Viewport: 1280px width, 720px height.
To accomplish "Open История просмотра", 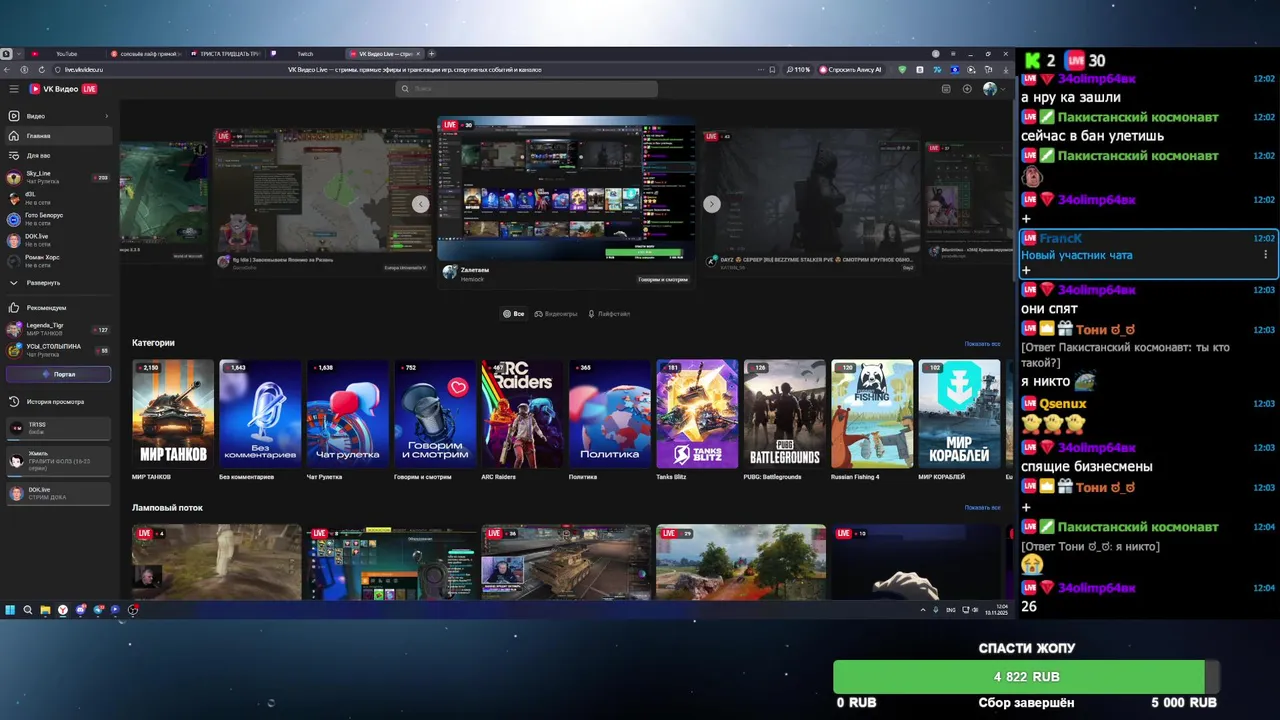I will click(58, 402).
